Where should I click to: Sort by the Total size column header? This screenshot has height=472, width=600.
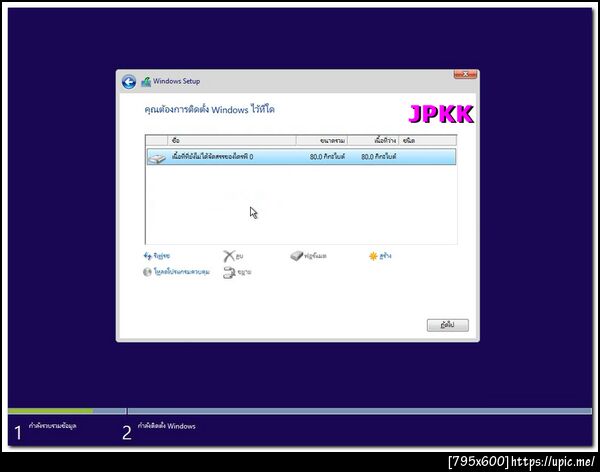(322, 140)
